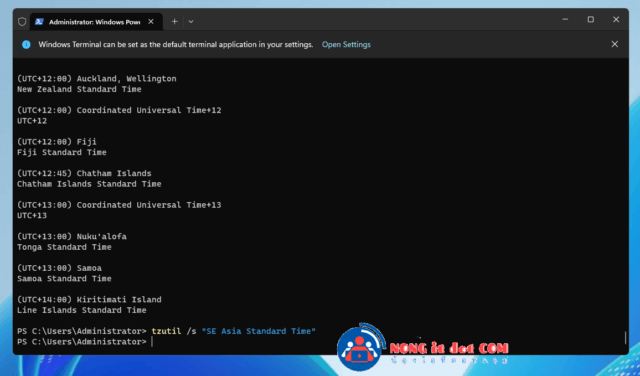Click the text "Line Islands Standard Time"
Screen dimensions: 640x376
82,310
